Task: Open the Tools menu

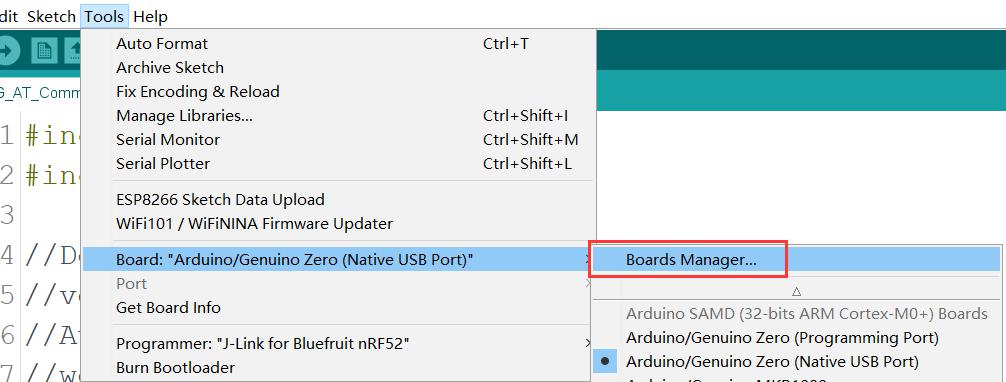Action: pos(105,16)
